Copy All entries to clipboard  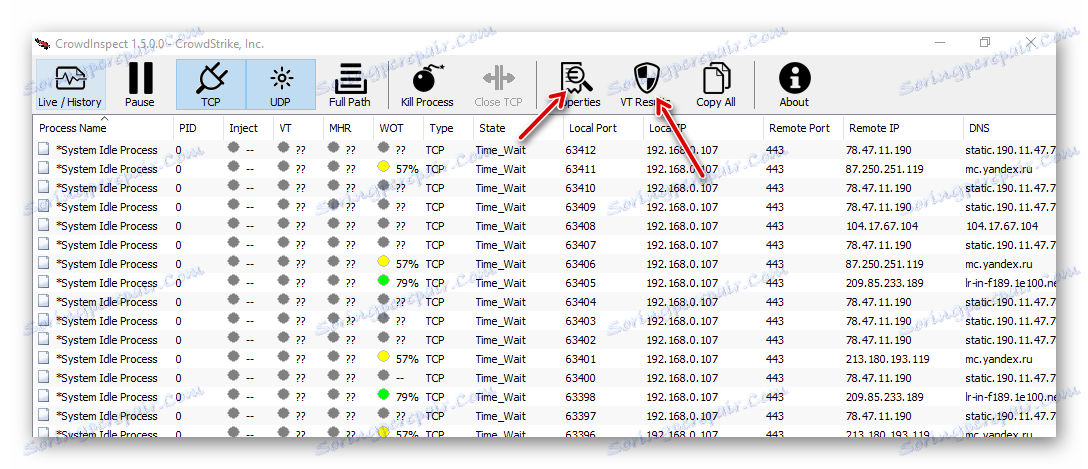coord(716,85)
